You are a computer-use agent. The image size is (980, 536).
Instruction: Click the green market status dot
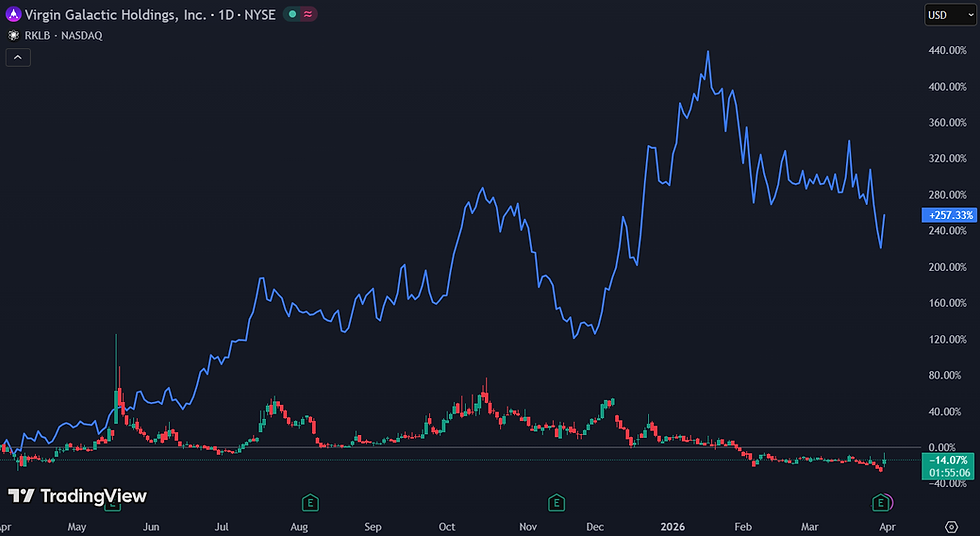click(292, 14)
